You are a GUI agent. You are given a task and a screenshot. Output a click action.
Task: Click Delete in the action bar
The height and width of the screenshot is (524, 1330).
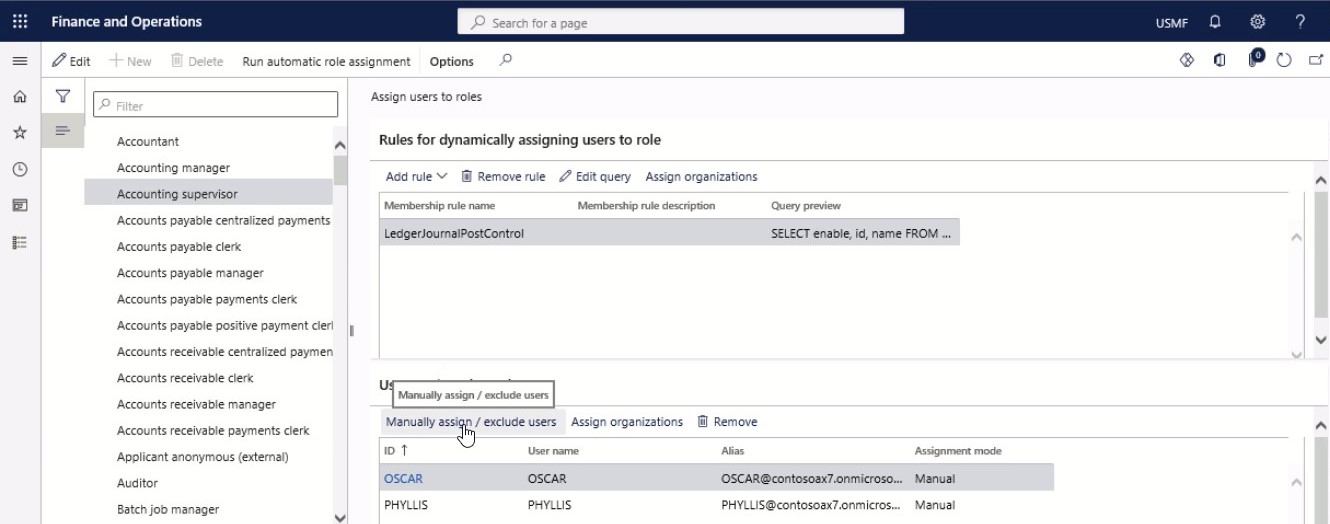pos(197,61)
